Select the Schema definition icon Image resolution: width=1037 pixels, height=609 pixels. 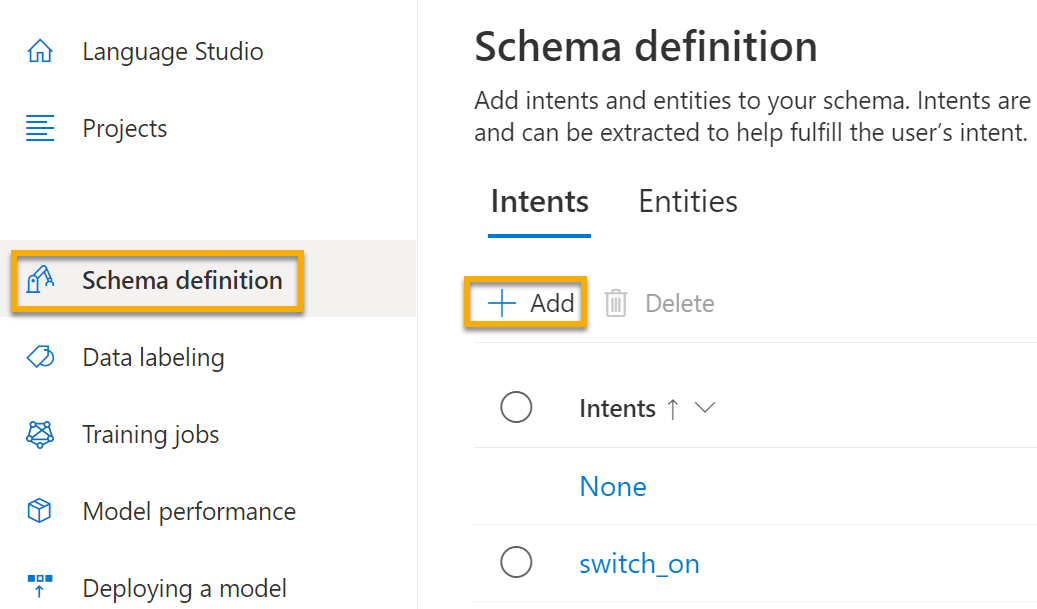[x=38, y=280]
